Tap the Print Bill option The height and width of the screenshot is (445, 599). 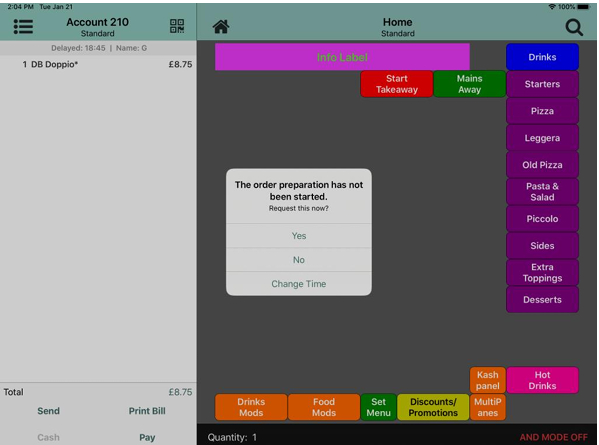pyautogui.click(x=147, y=411)
